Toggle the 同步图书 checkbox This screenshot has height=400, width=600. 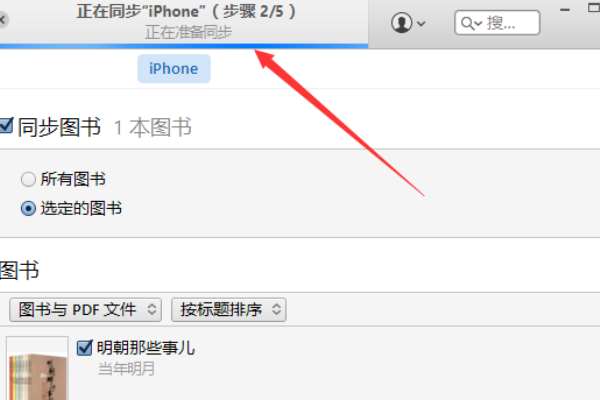[6, 126]
